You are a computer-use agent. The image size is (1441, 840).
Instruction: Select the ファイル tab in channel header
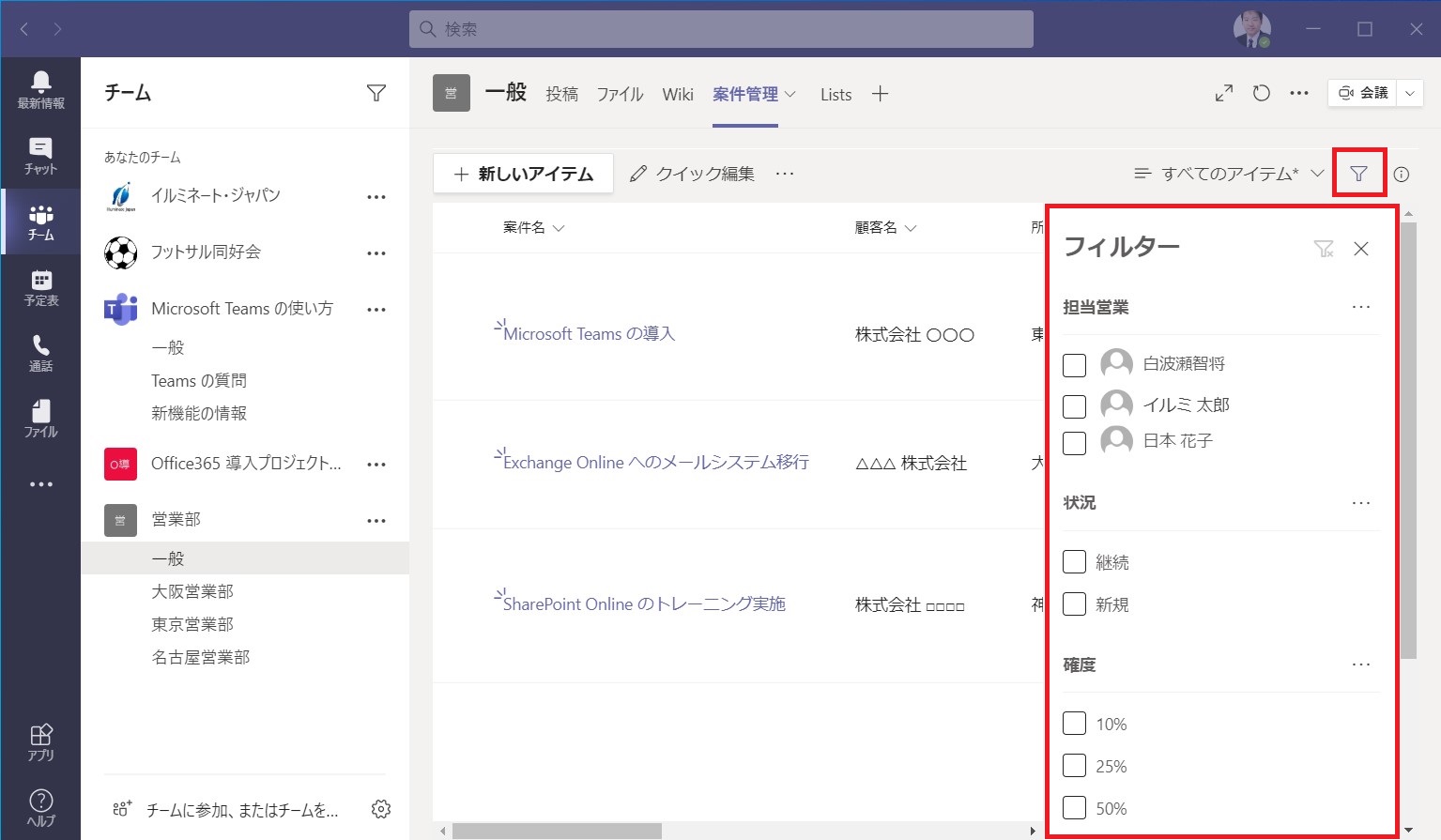tap(620, 94)
